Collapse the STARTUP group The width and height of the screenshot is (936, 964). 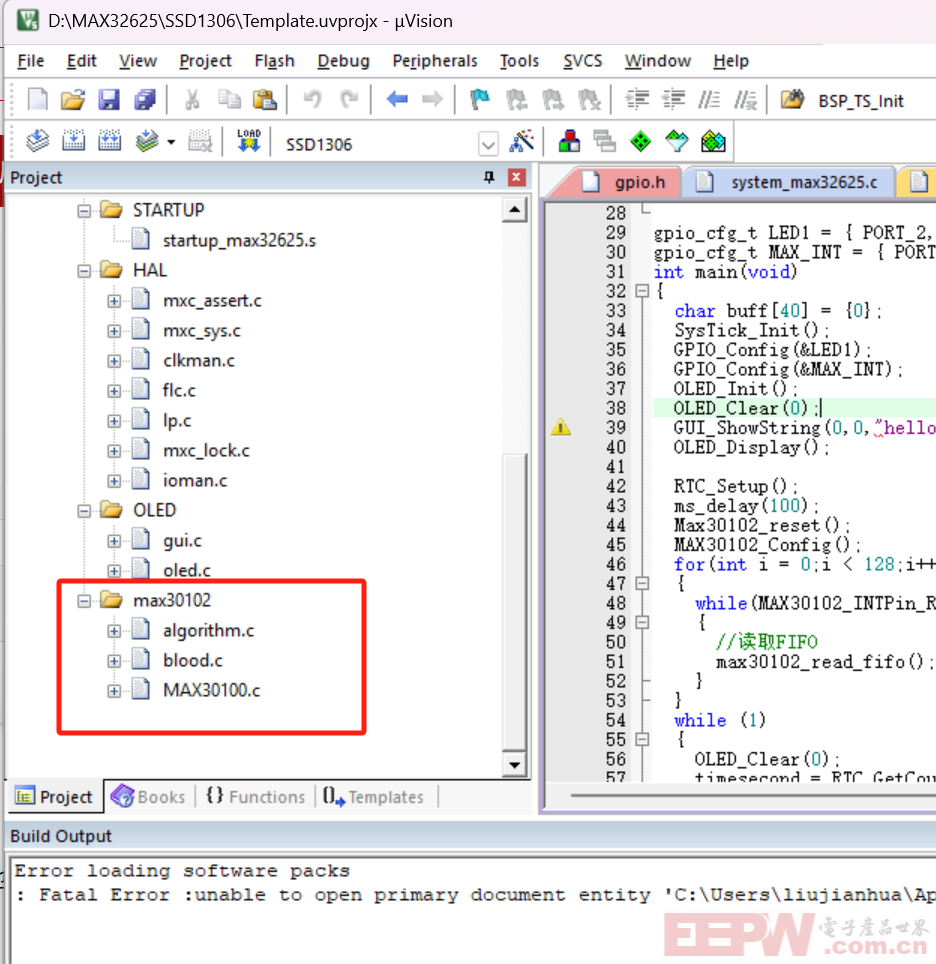(x=84, y=211)
